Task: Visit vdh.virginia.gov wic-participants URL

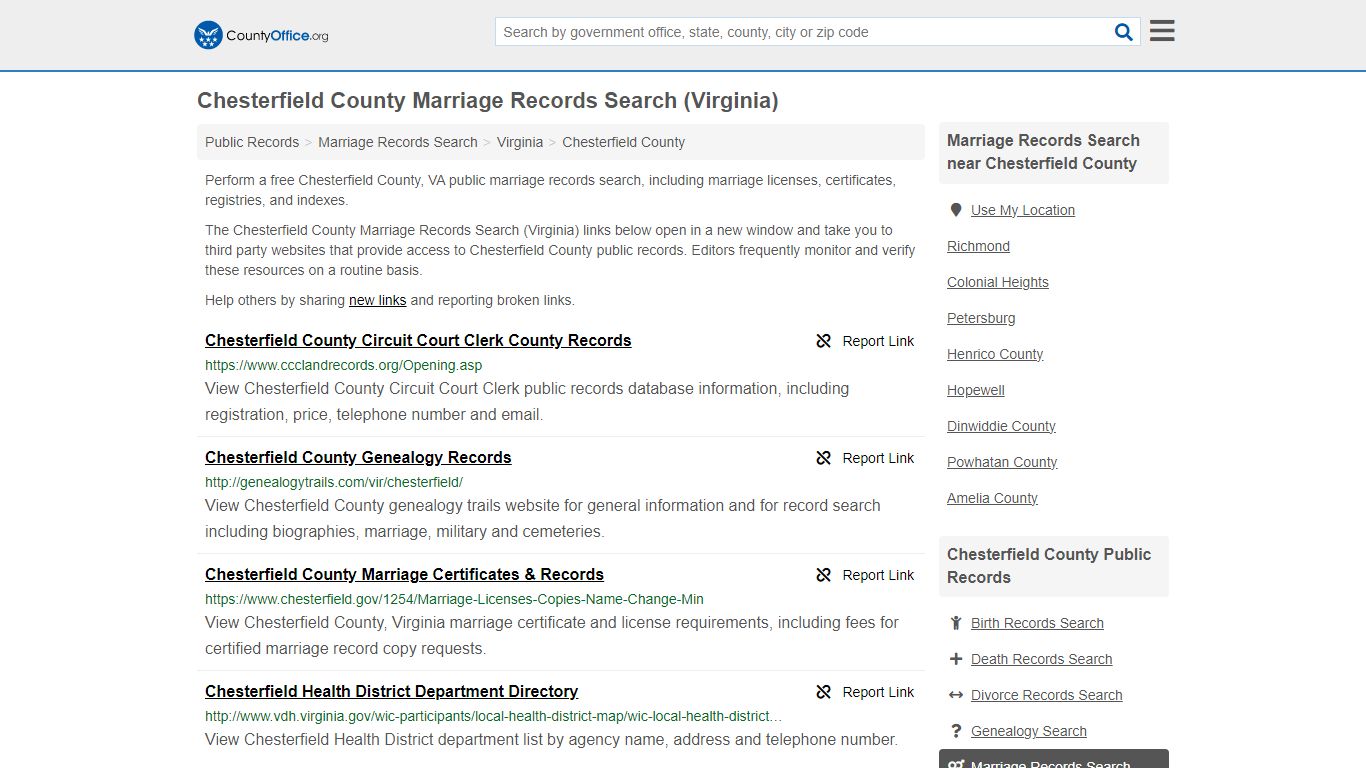Action: 494,716
